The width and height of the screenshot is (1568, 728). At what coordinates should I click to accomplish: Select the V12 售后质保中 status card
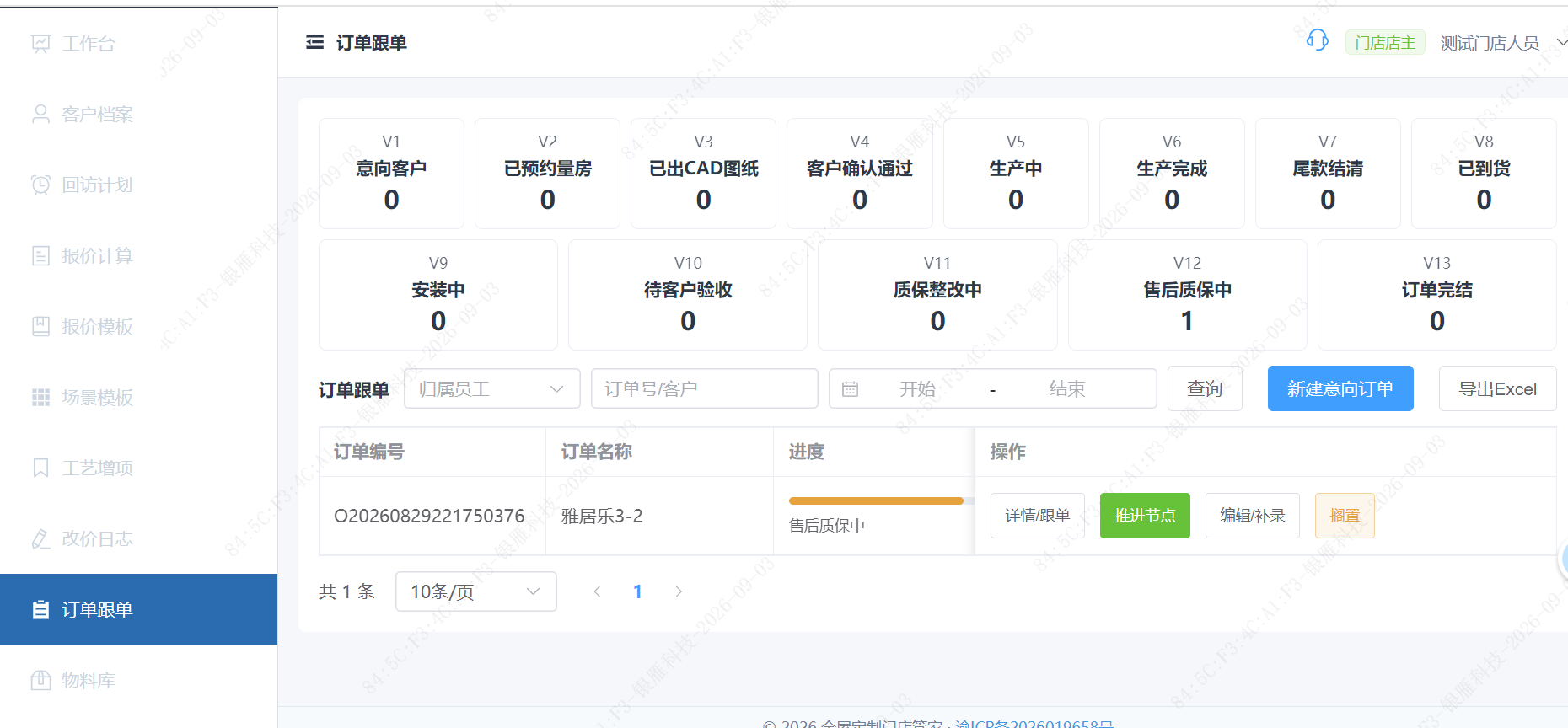1187,295
